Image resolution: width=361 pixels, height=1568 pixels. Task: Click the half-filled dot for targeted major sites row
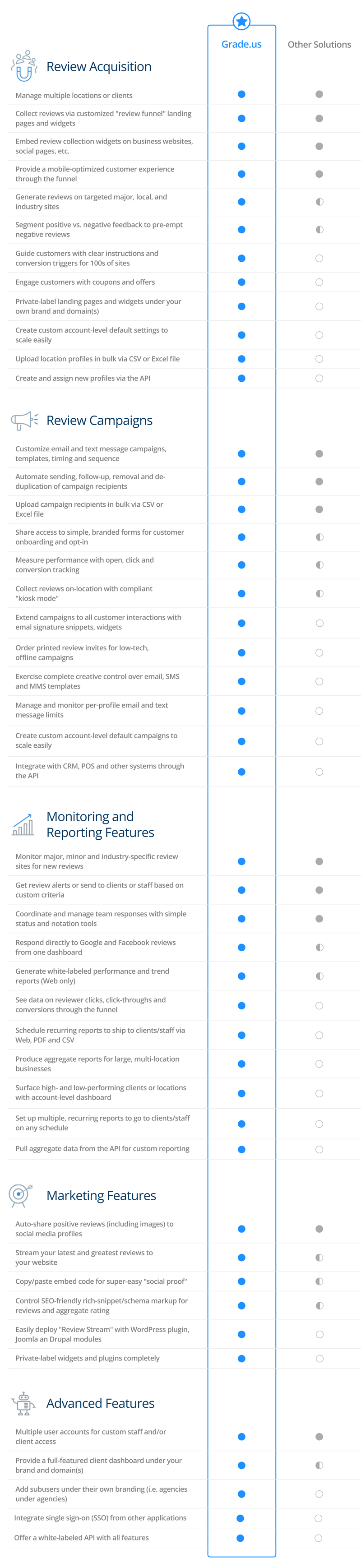319,202
